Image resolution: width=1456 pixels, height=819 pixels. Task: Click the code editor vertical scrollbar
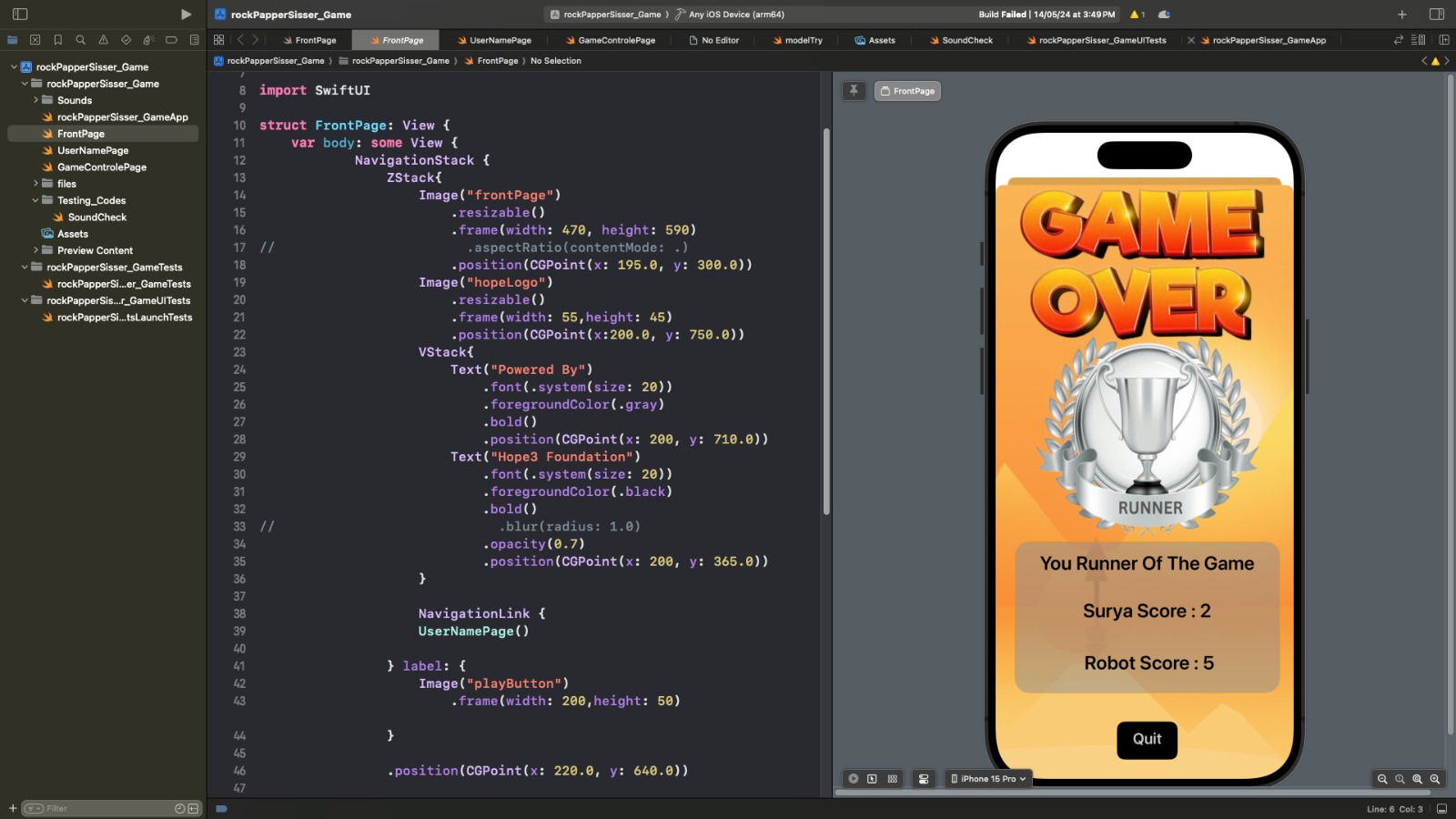click(826, 318)
